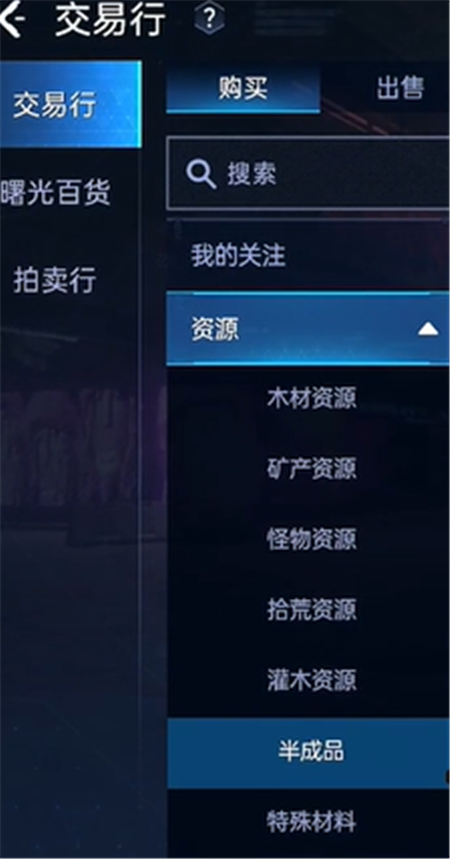The image size is (450, 859).
Task: Choose the 木材资源 subcategory
Action: point(312,398)
